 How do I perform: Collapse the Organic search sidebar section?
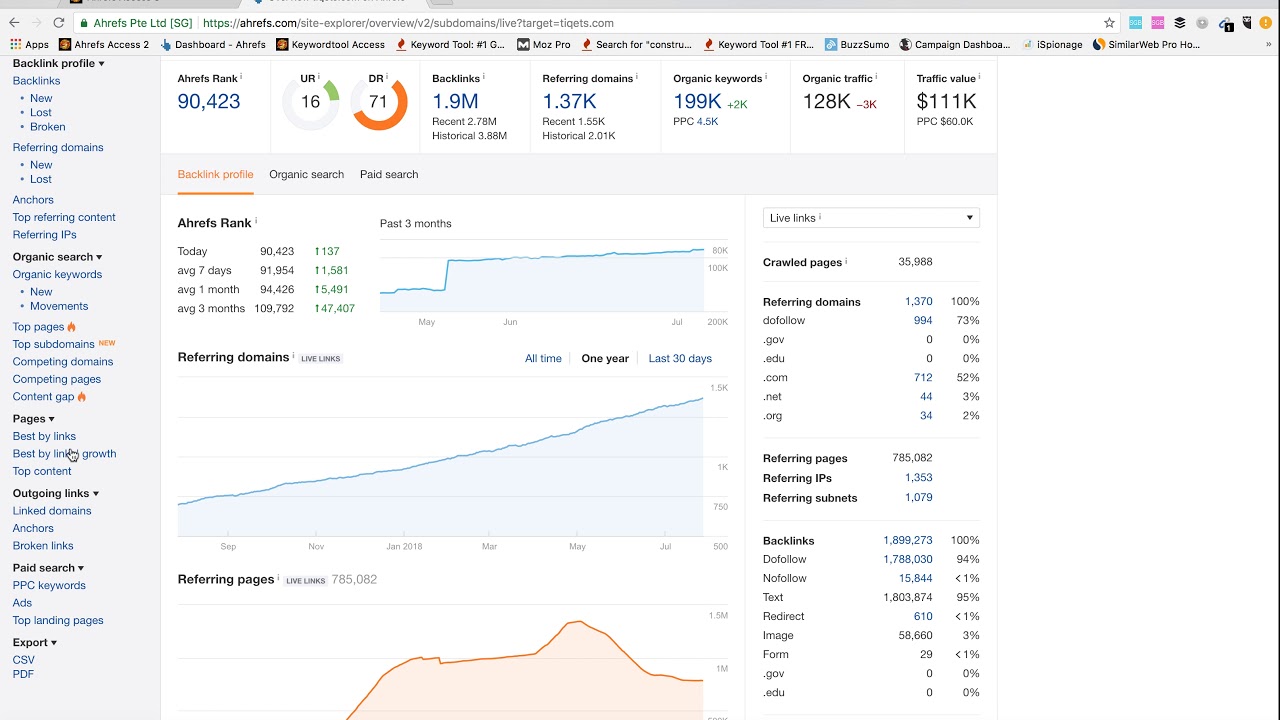57,257
